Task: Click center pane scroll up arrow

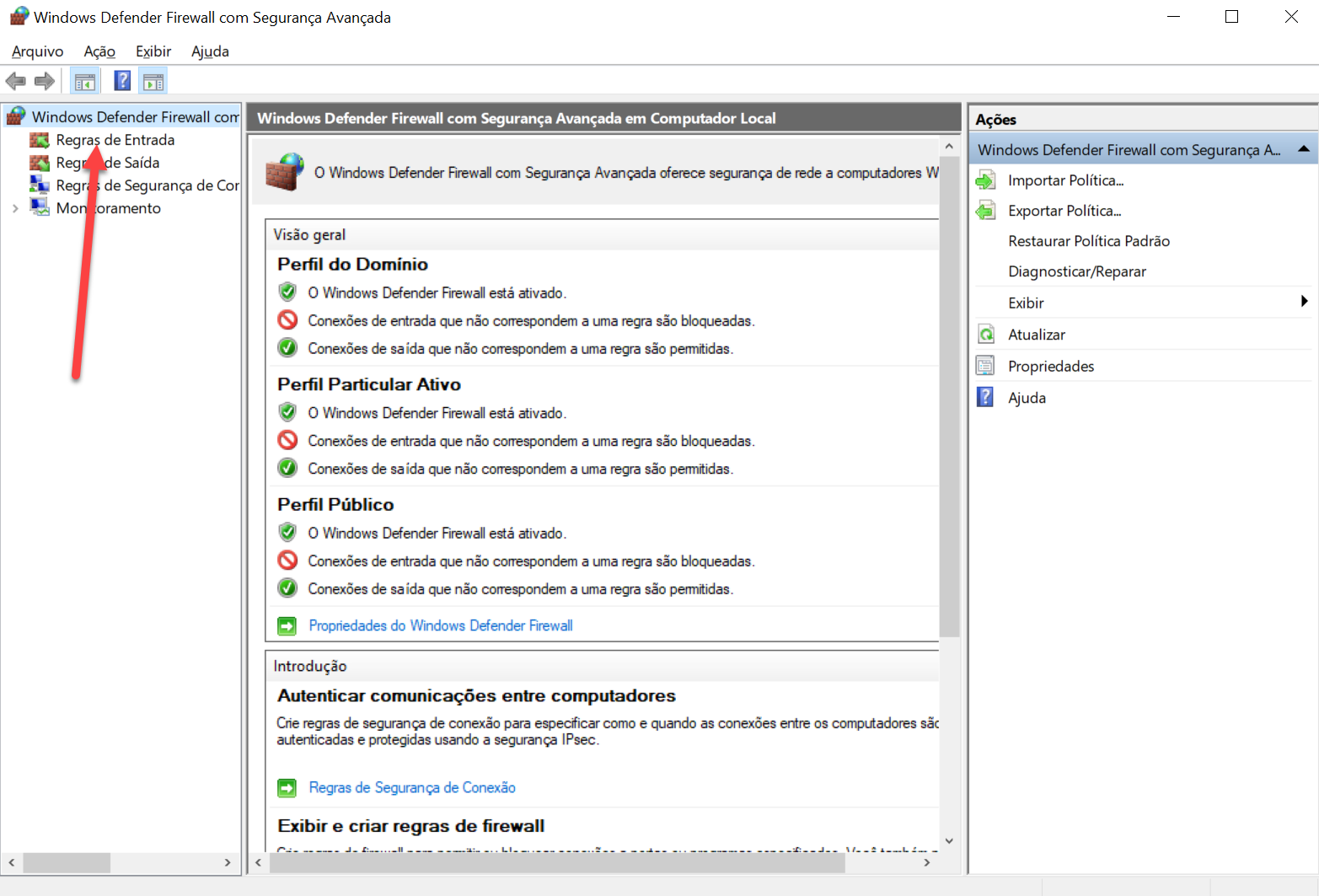Action: (949, 147)
